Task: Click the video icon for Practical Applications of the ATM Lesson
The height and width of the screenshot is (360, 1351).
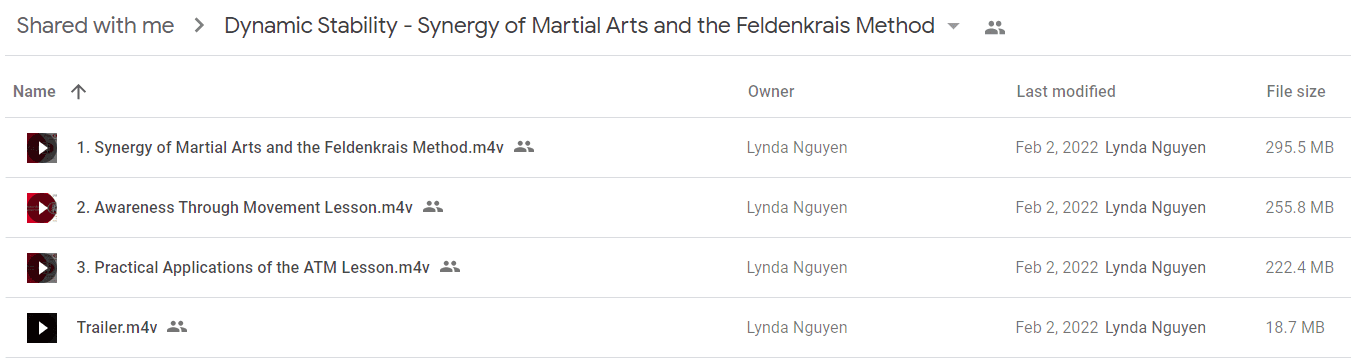Action: pyautogui.click(x=41, y=268)
